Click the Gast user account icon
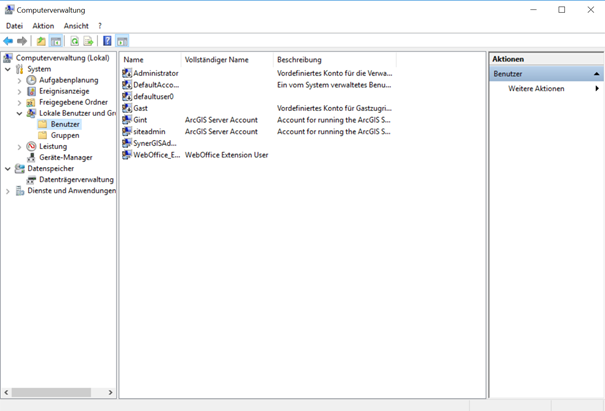Screen dimensions: 605x411 coord(127,108)
